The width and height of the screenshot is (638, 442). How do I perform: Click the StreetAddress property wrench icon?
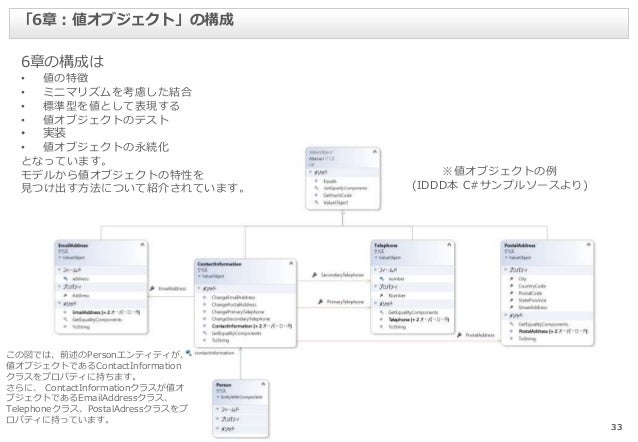(x=511, y=307)
